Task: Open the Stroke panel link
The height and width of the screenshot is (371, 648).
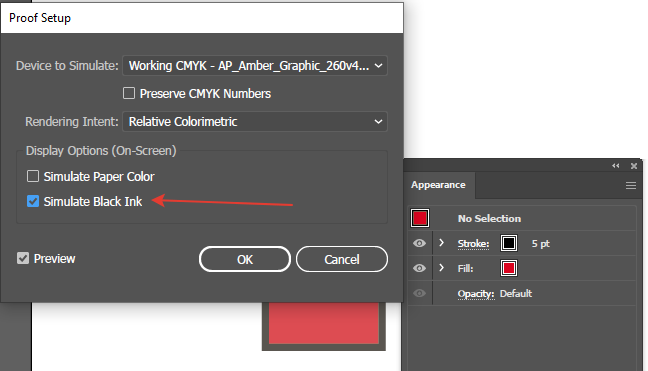Action: [473, 244]
